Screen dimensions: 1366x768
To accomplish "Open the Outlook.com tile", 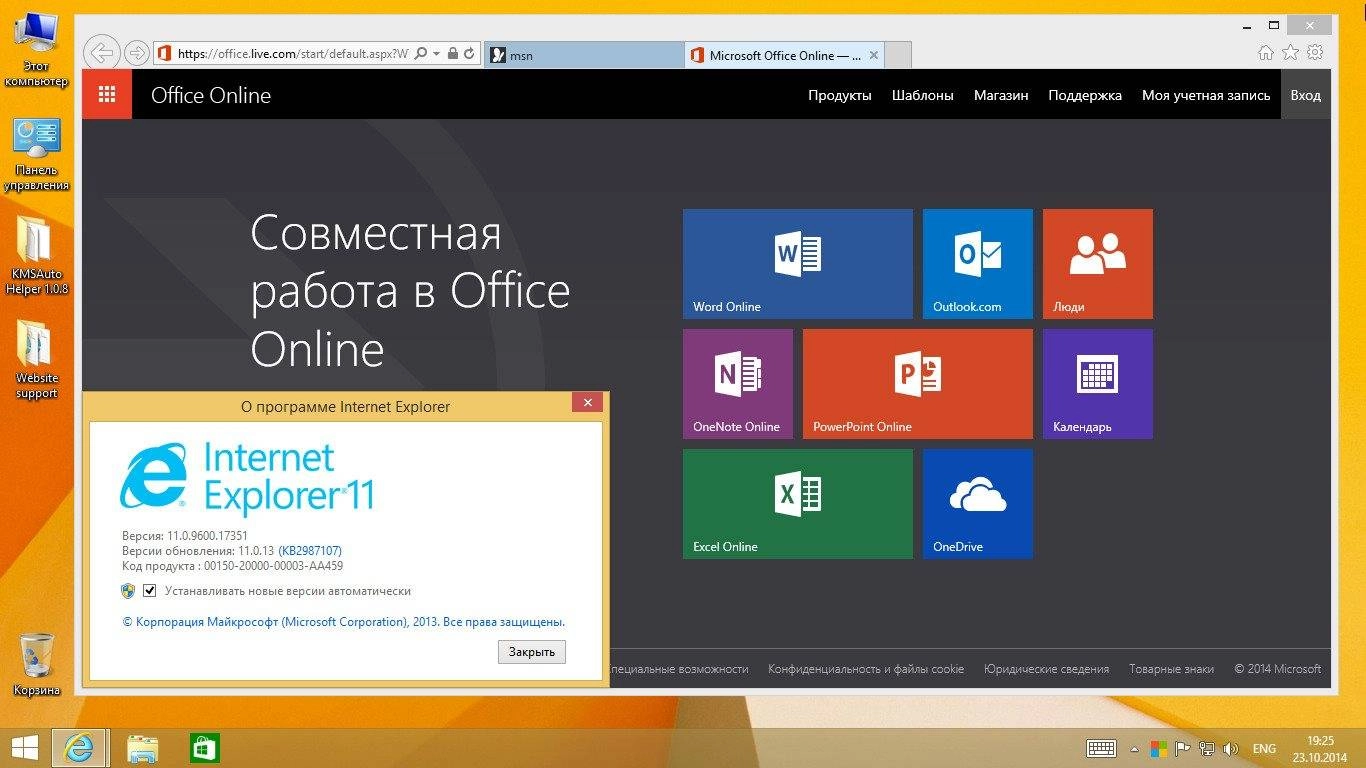I will point(977,263).
